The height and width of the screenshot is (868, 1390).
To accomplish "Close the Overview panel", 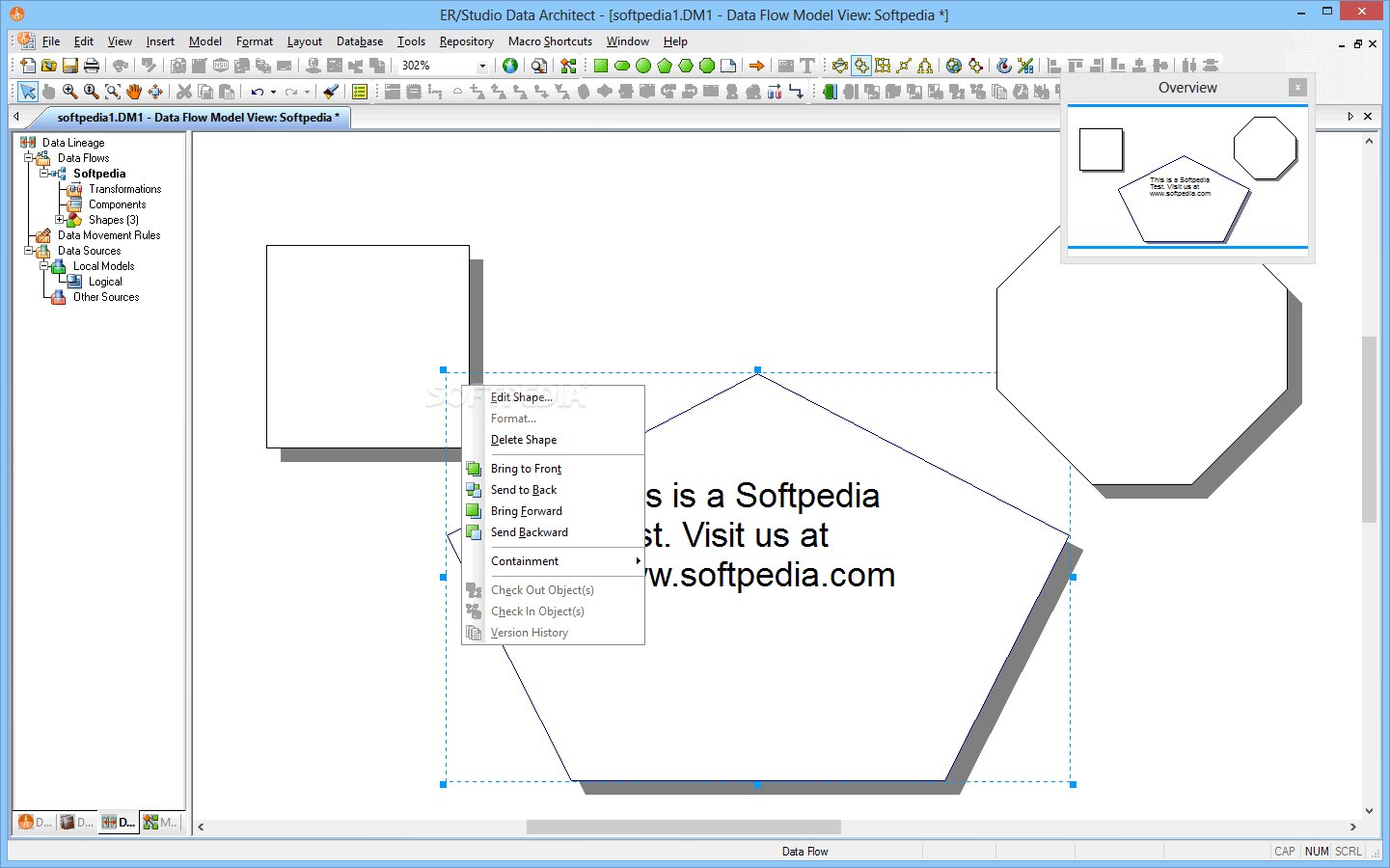I will [1298, 88].
